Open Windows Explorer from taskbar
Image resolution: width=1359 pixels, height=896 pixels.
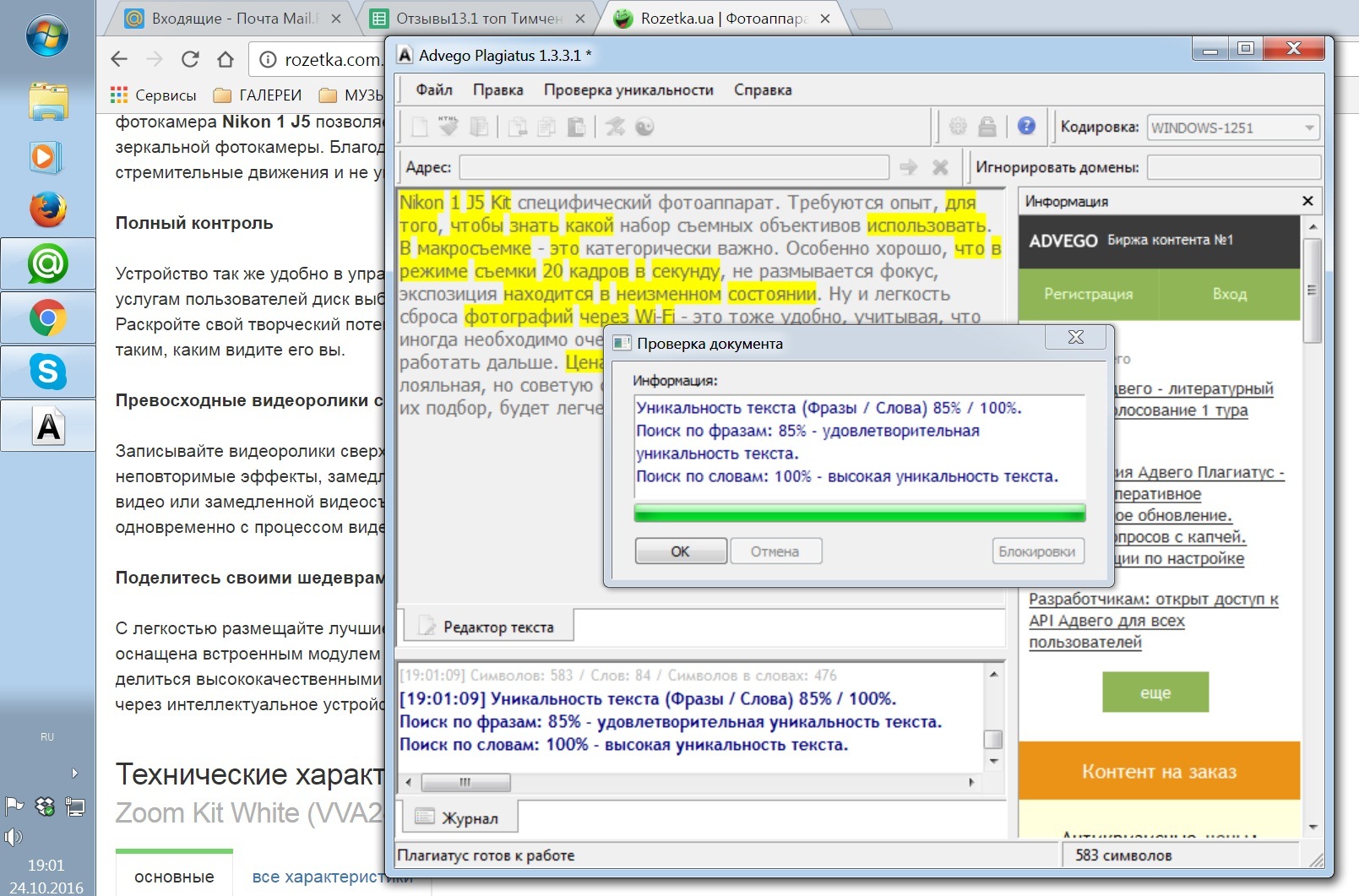coord(47,101)
